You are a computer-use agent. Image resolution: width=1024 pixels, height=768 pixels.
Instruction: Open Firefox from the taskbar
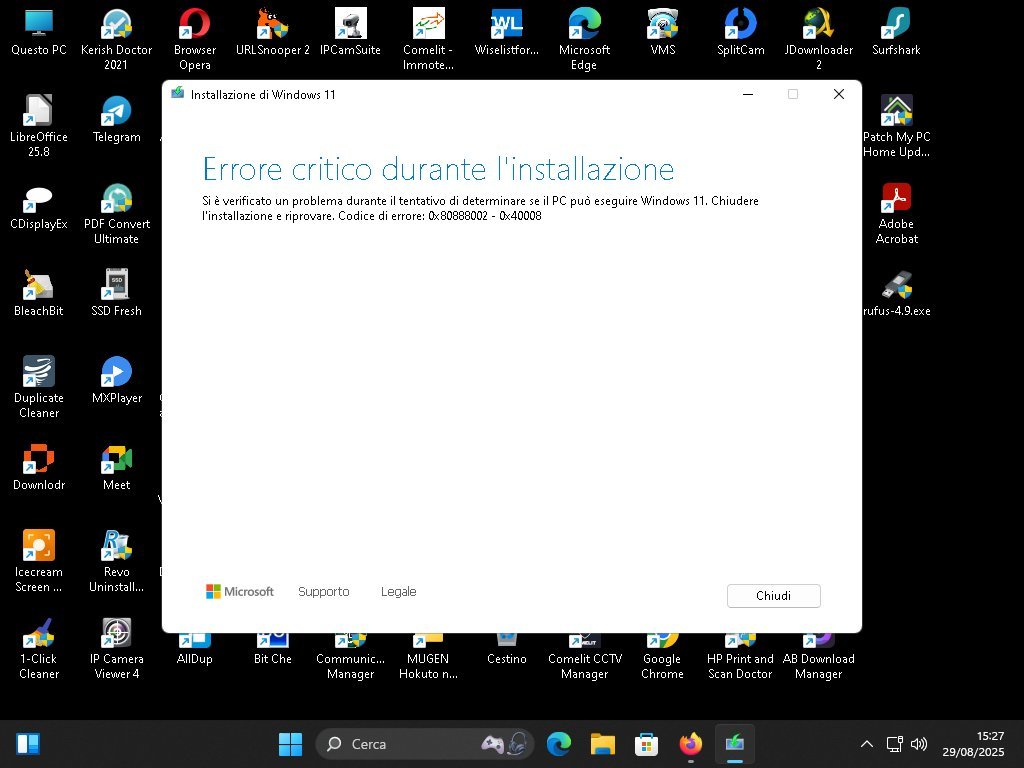click(x=690, y=744)
